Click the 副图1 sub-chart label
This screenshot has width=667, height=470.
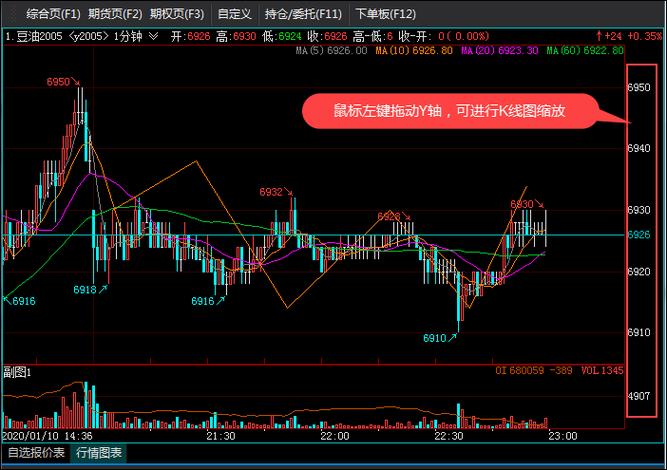point(18,372)
